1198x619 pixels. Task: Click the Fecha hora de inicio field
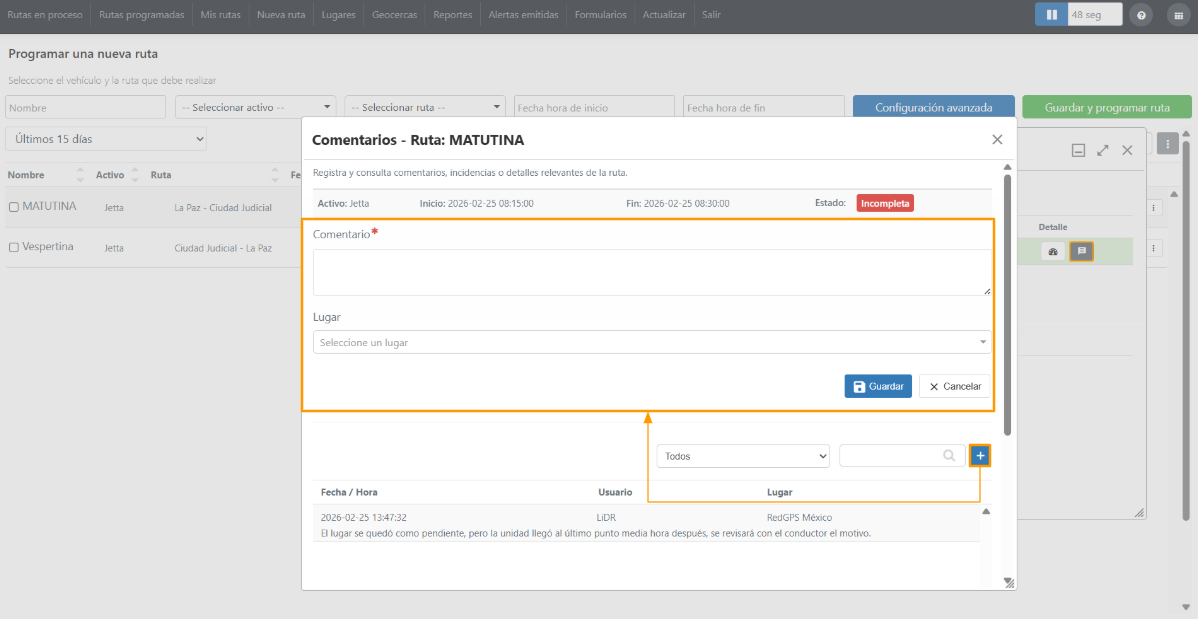pyautogui.click(x=594, y=107)
